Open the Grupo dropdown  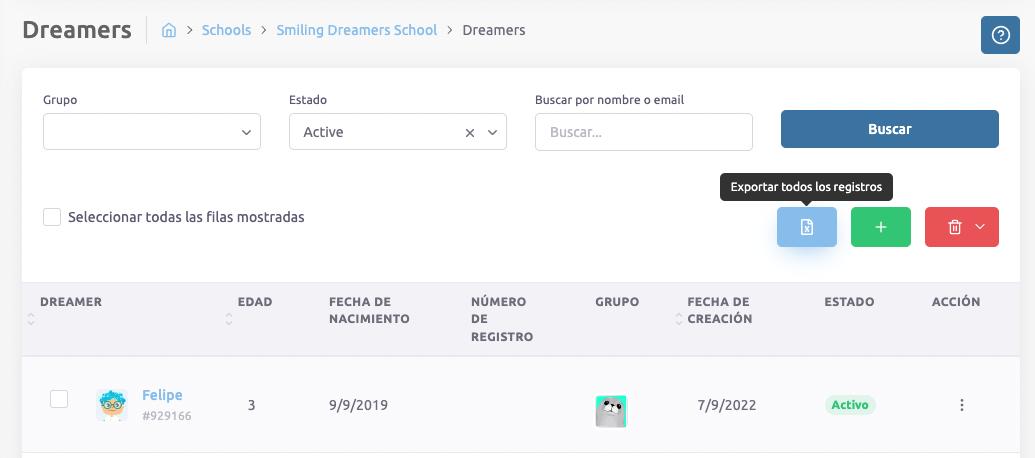pos(152,132)
